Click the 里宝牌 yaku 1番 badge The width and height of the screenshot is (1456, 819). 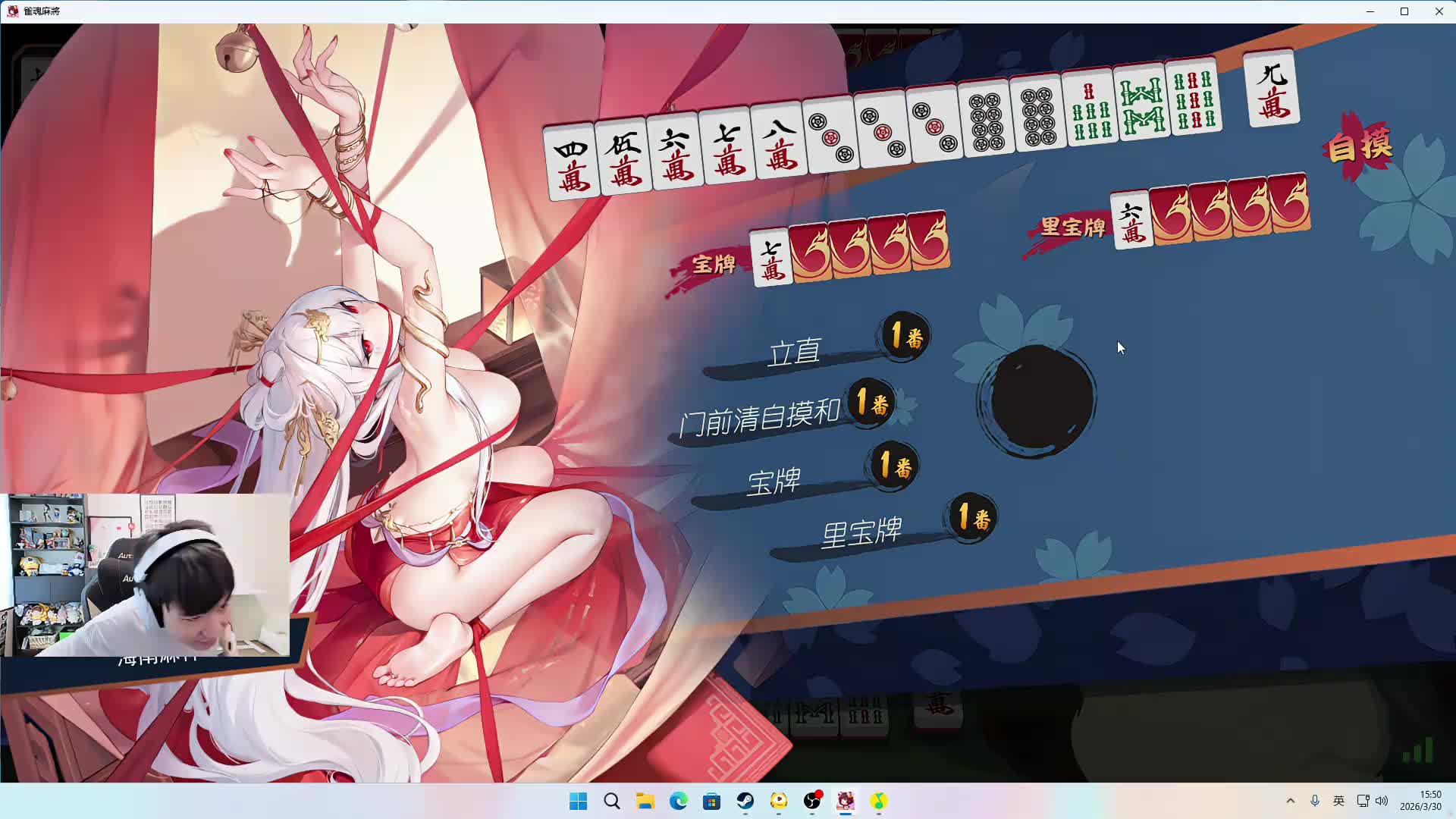973,518
